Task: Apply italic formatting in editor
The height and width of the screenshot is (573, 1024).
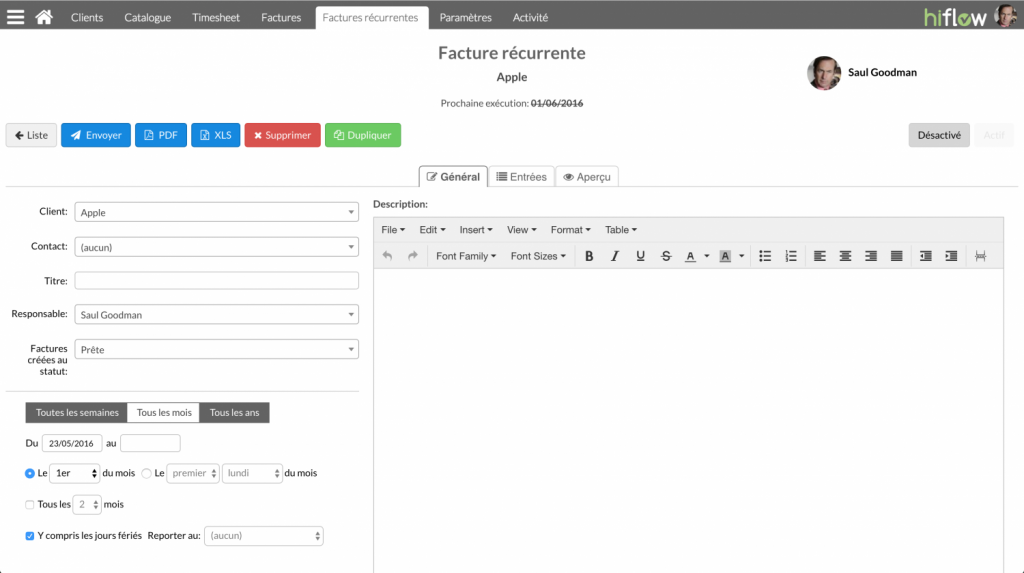Action: (x=615, y=256)
